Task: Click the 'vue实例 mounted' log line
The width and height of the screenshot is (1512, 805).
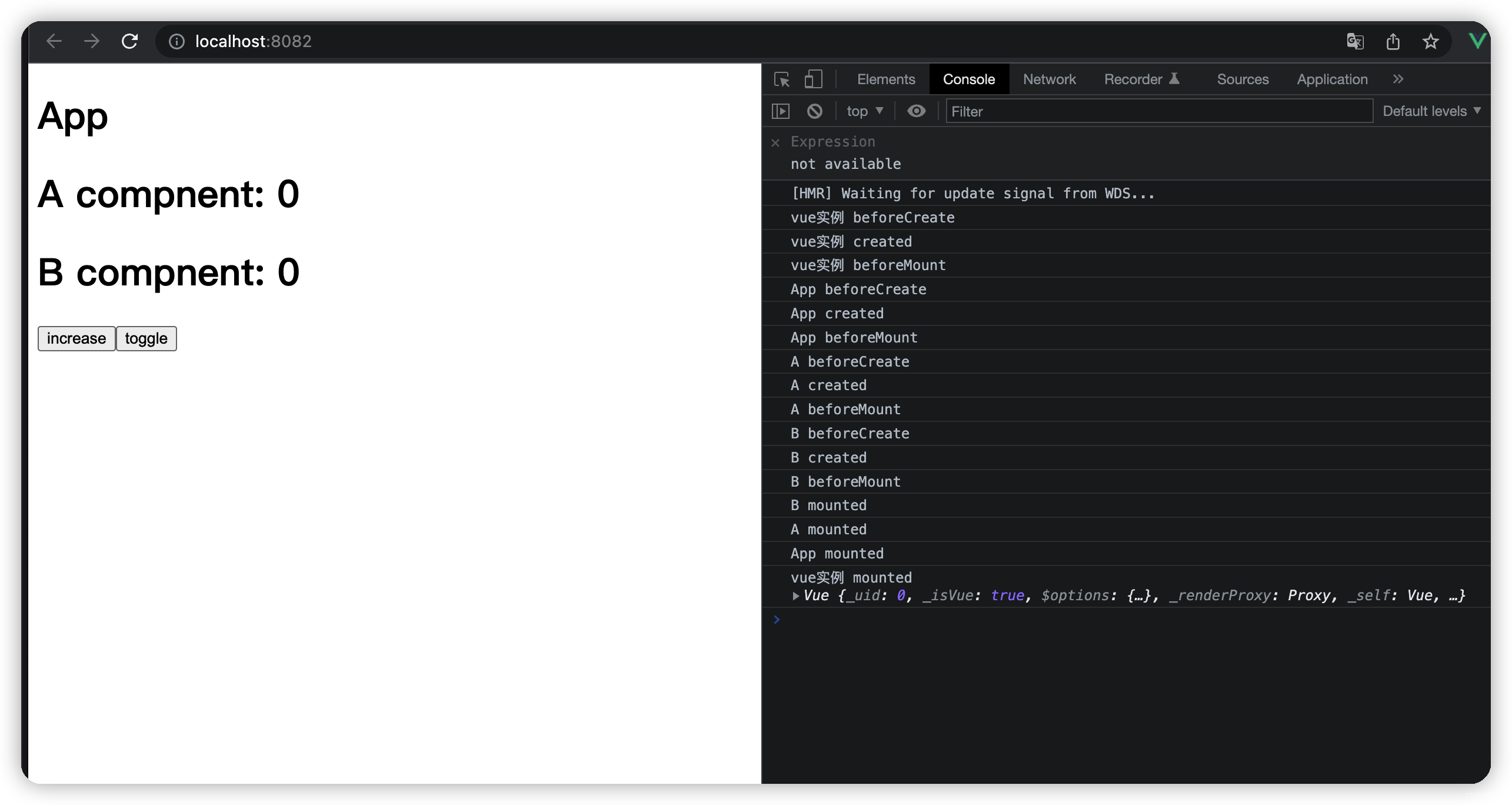Action: [1126, 587]
